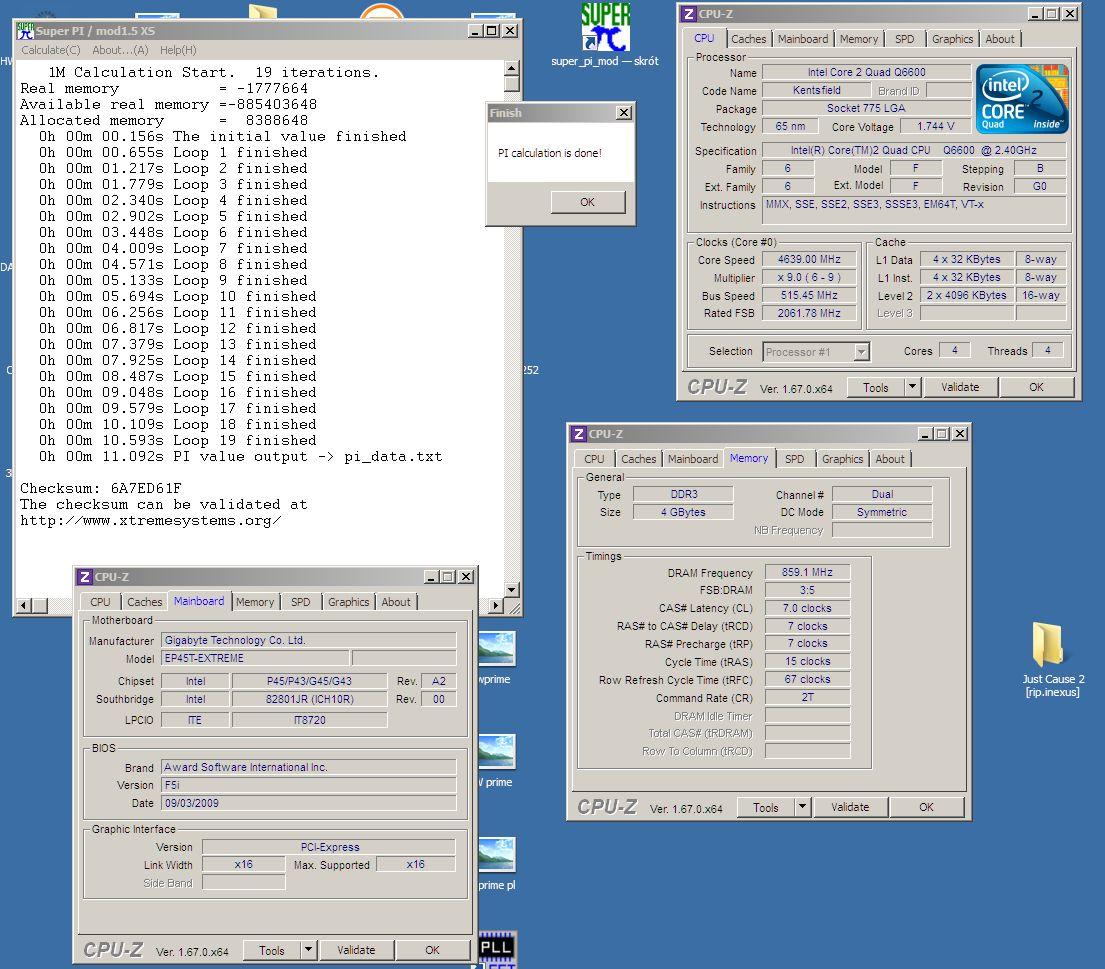Select Memory tab in Mainboard CPU-Z window
The image size is (1105, 969).
254,602
